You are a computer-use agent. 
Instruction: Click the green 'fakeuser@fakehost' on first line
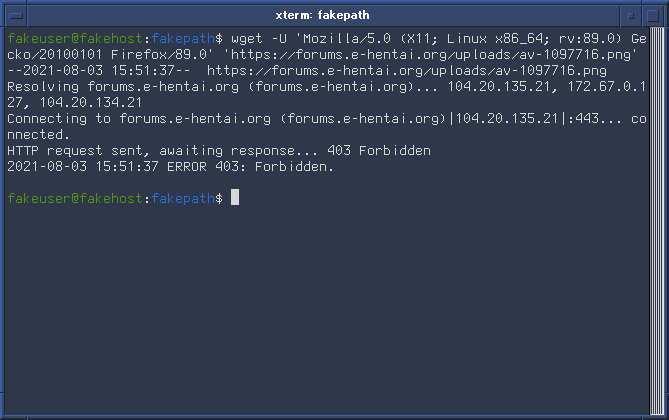75,39
